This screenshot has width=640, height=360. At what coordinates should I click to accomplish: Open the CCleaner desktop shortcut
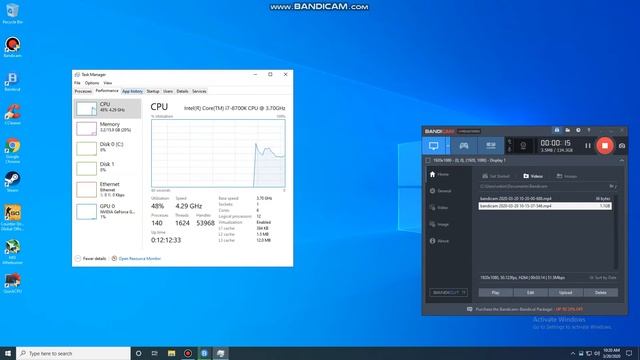point(12,115)
